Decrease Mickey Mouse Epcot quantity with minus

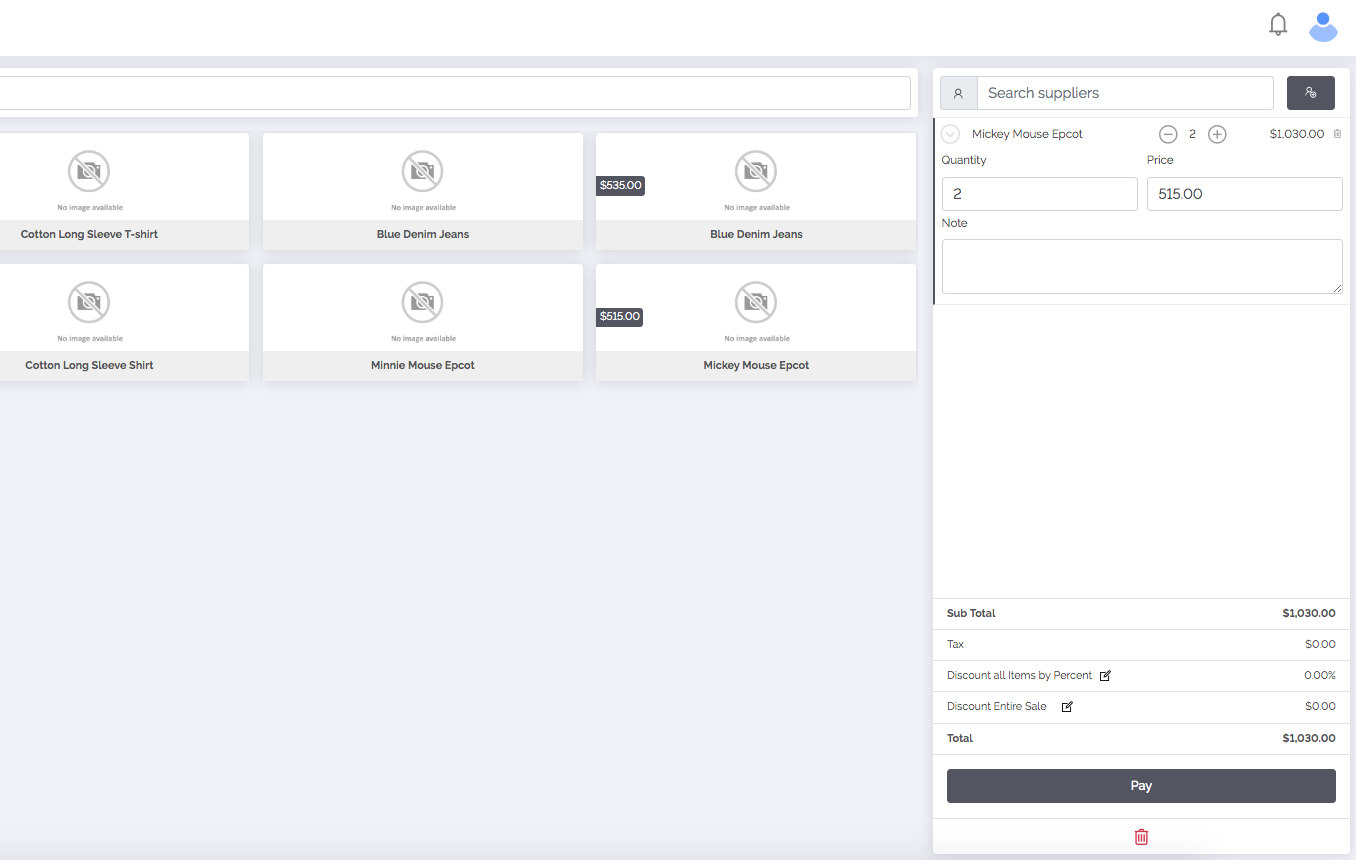1168,134
